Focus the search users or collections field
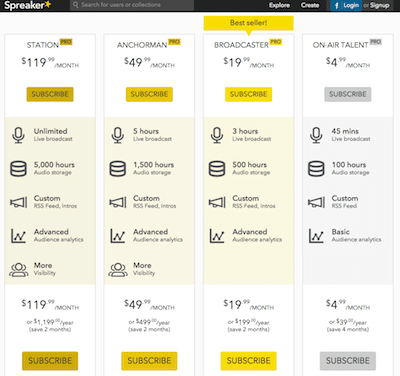Image resolution: width=400 pixels, height=376 pixels. tap(132, 5)
